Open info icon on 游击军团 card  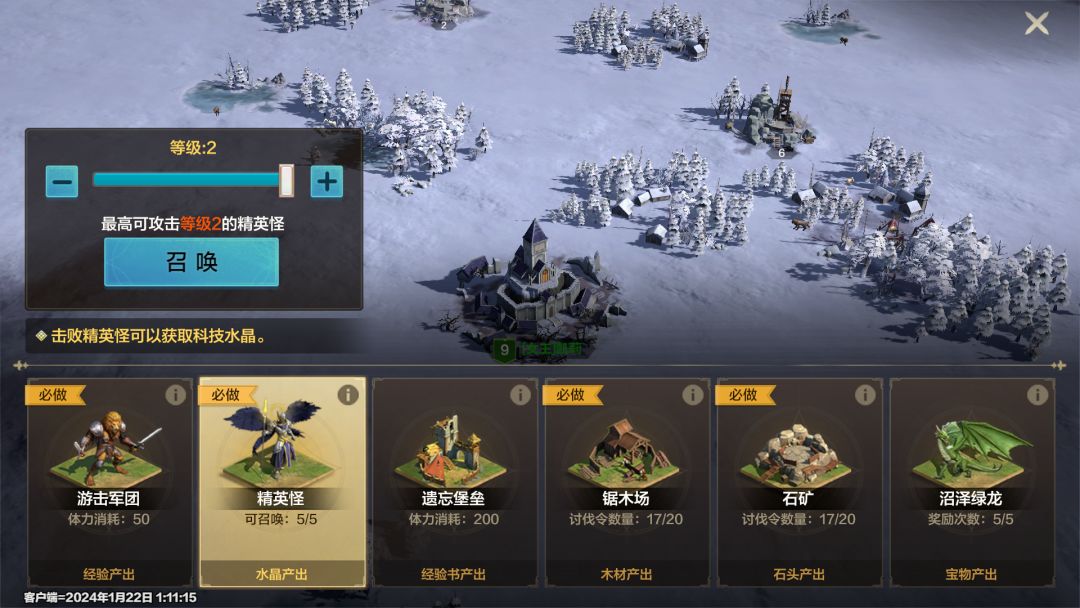tap(175, 395)
